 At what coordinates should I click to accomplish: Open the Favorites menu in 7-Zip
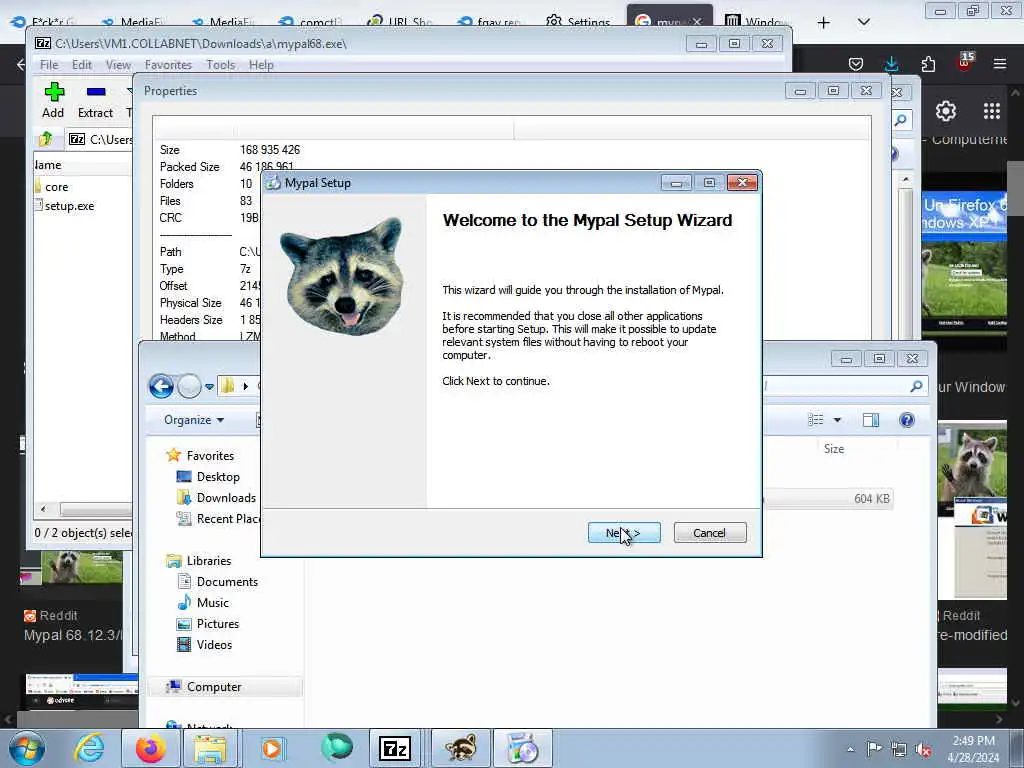[x=168, y=65]
